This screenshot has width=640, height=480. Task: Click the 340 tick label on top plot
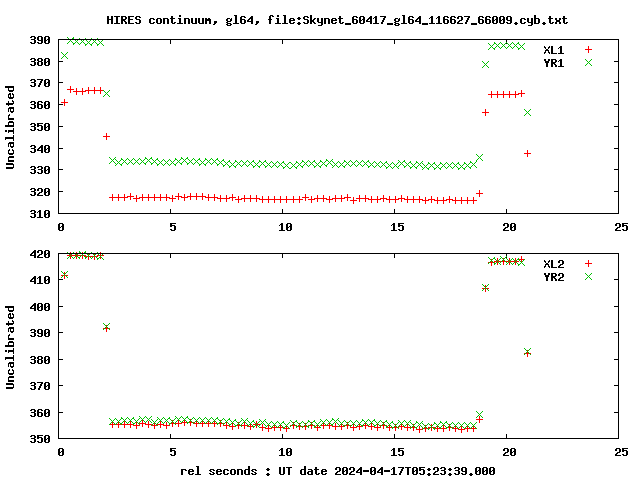point(40,149)
